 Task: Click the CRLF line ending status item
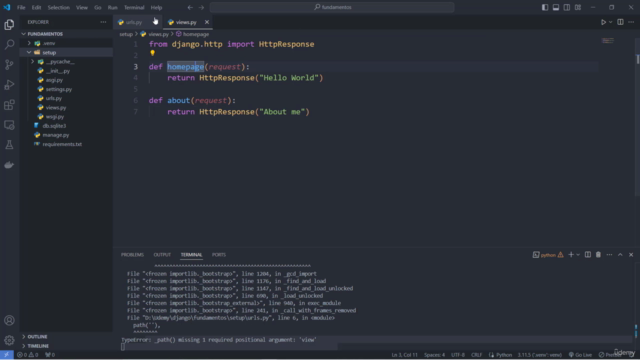(x=476, y=355)
